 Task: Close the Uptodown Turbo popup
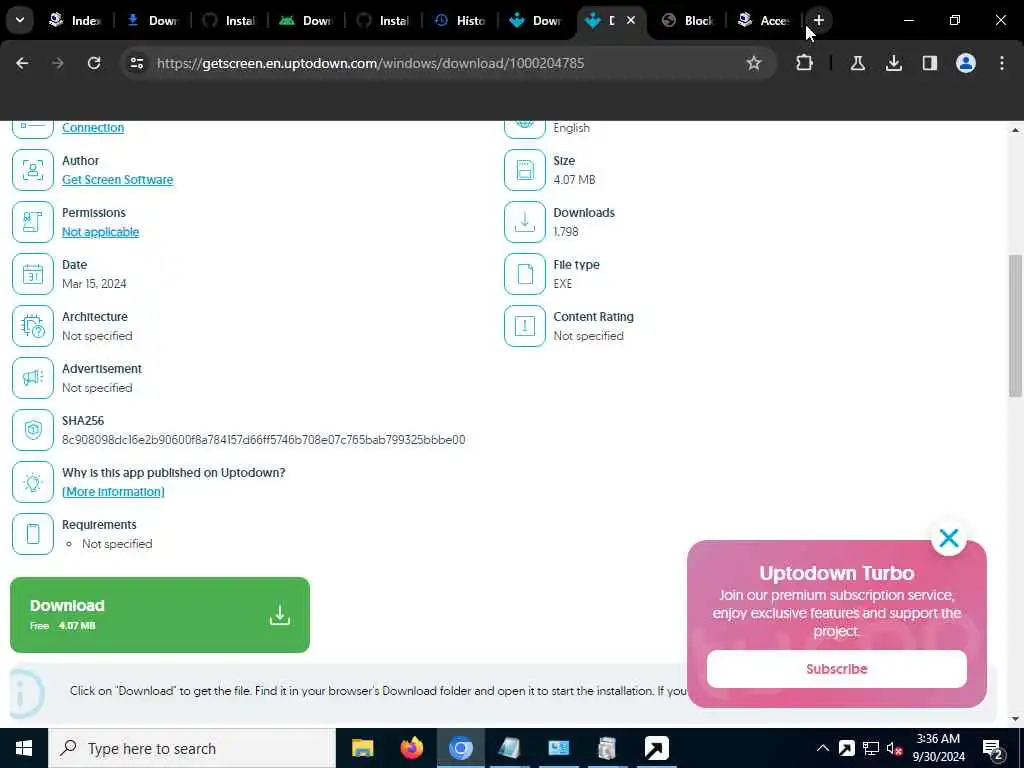click(949, 538)
